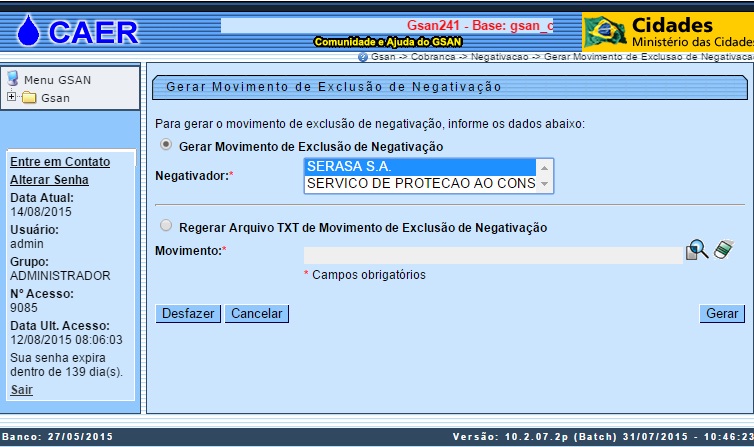Click ADMINISTRADOR group text
This screenshot has height=447, width=754.
click(x=60, y=275)
